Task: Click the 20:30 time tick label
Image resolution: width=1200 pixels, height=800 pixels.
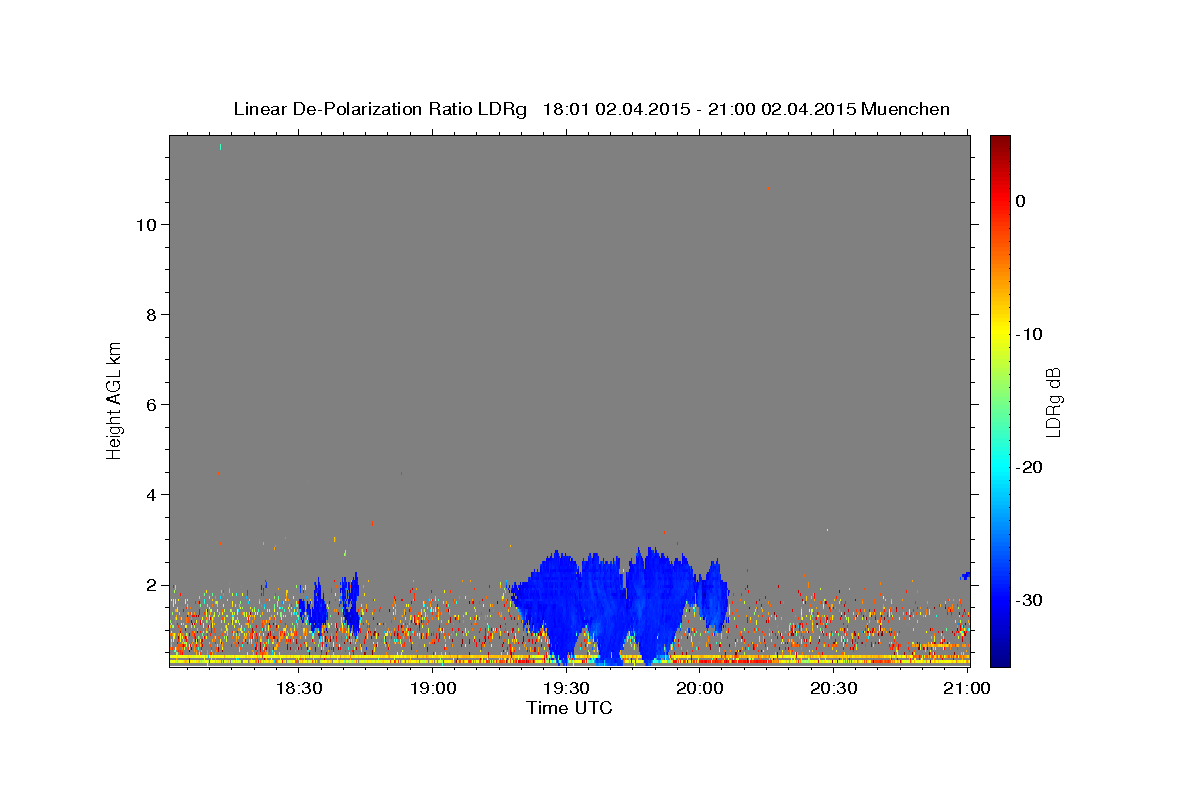Action: click(833, 688)
